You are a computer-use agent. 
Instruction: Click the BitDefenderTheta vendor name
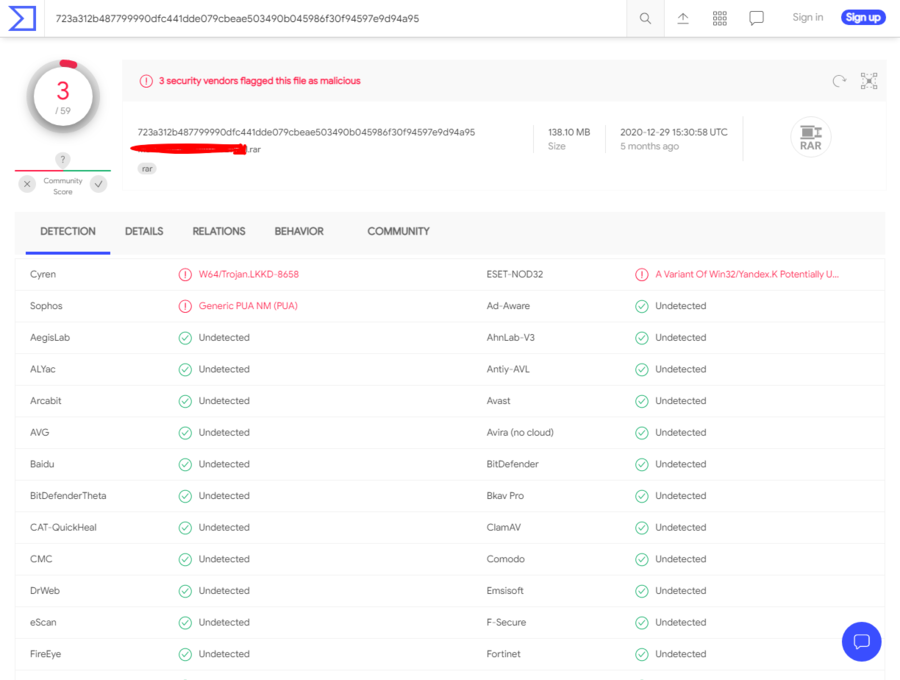coord(68,496)
